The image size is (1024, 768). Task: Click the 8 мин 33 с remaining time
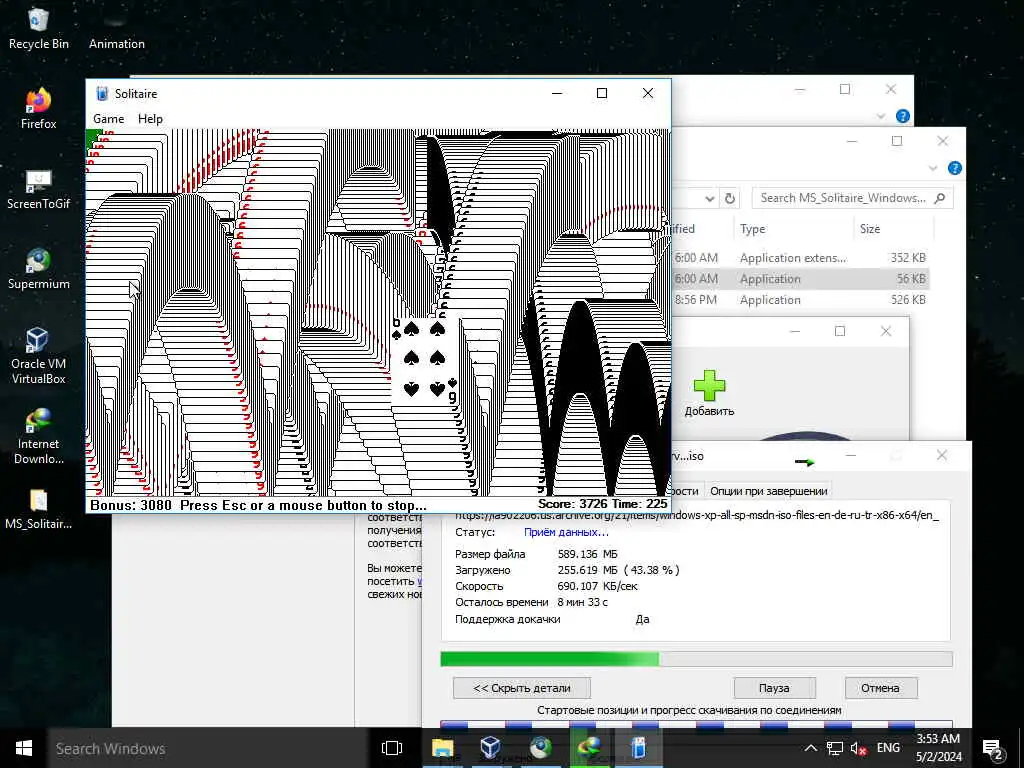tap(583, 602)
